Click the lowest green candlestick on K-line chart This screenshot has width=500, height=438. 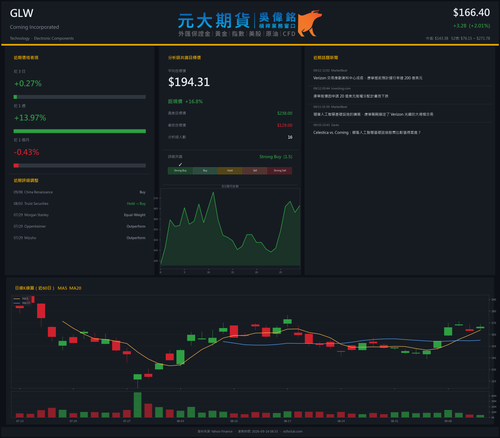pos(137,377)
